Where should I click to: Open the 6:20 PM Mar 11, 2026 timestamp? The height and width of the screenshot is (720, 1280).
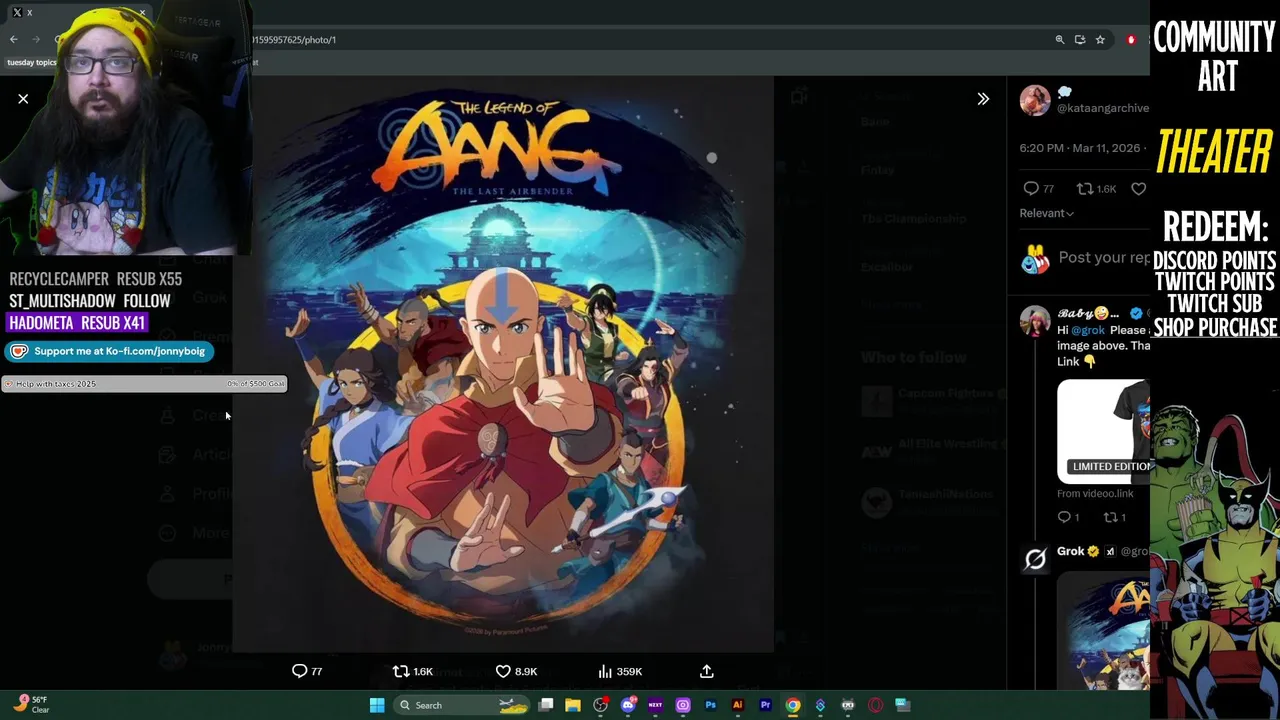(x=1080, y=148)
